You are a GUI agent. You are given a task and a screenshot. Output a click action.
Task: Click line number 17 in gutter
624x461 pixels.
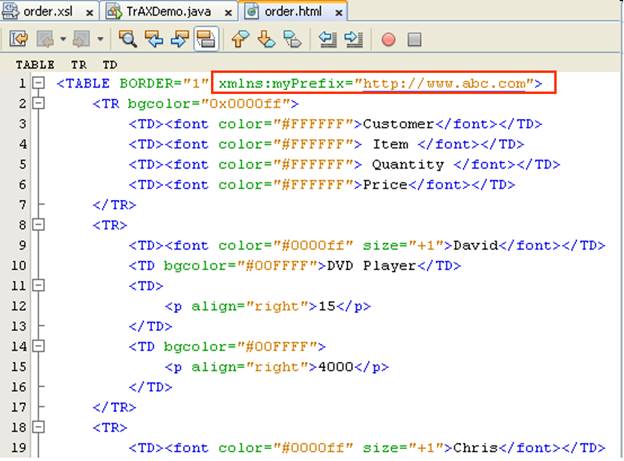pos(19,407)
